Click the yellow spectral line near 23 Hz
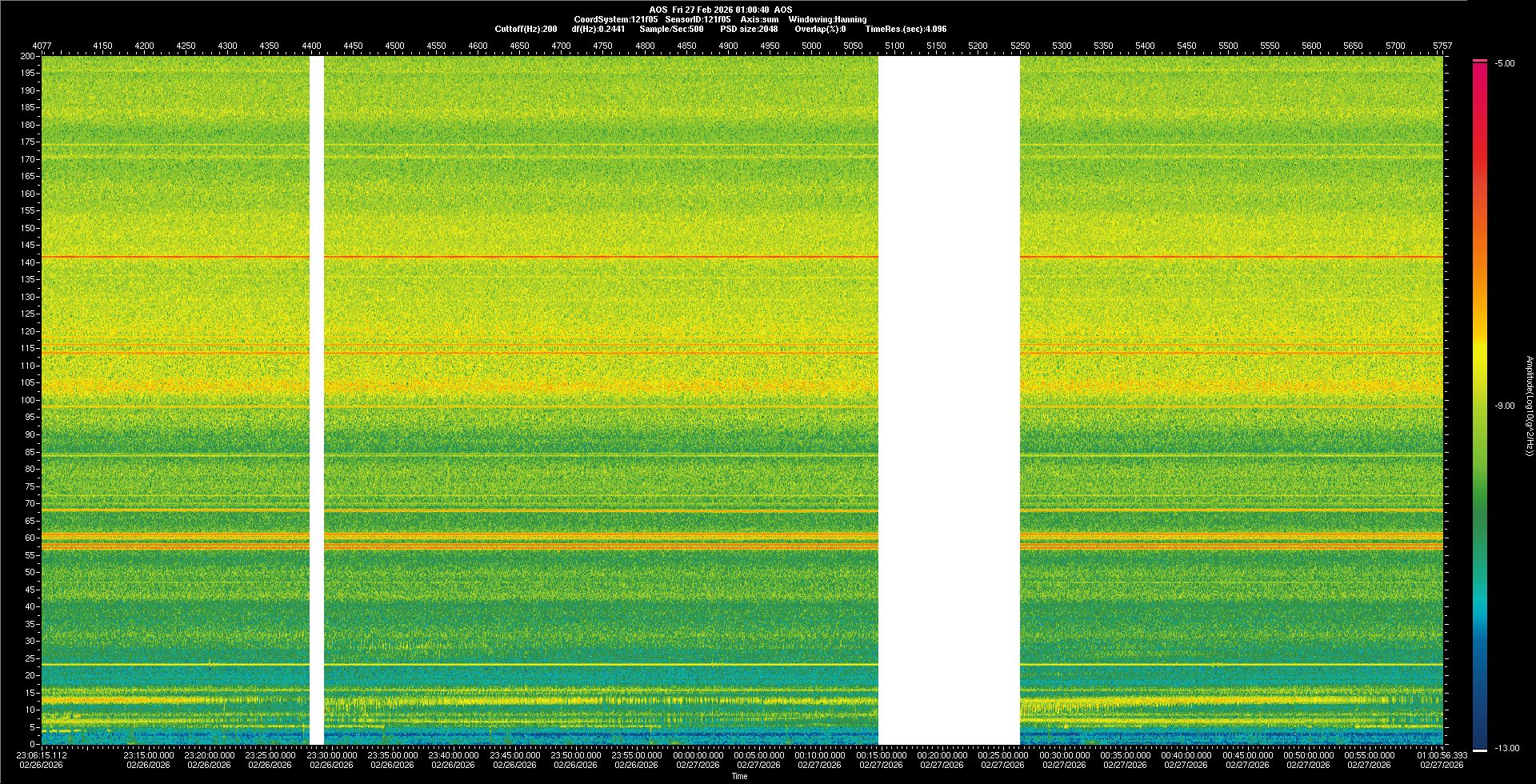 click(560, 665)
